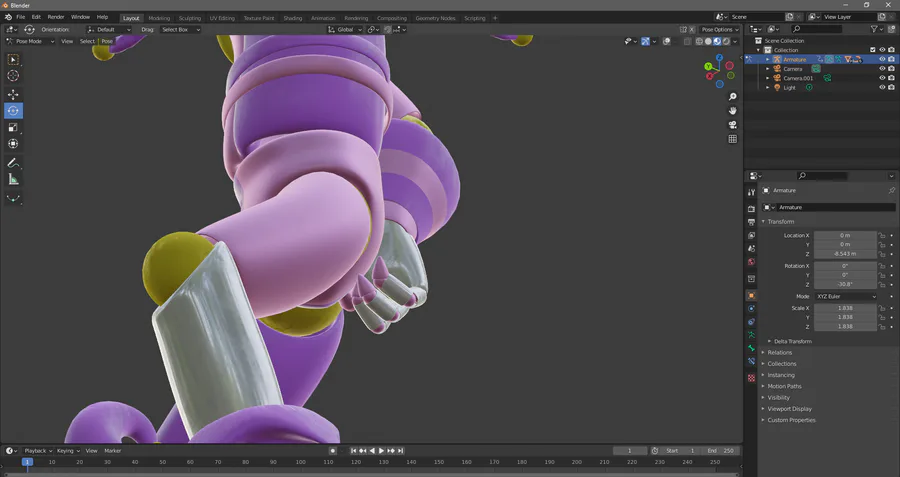900x477 pixels.
Task: Open the Orientation Default dropdown
Action: pos(108,29)
